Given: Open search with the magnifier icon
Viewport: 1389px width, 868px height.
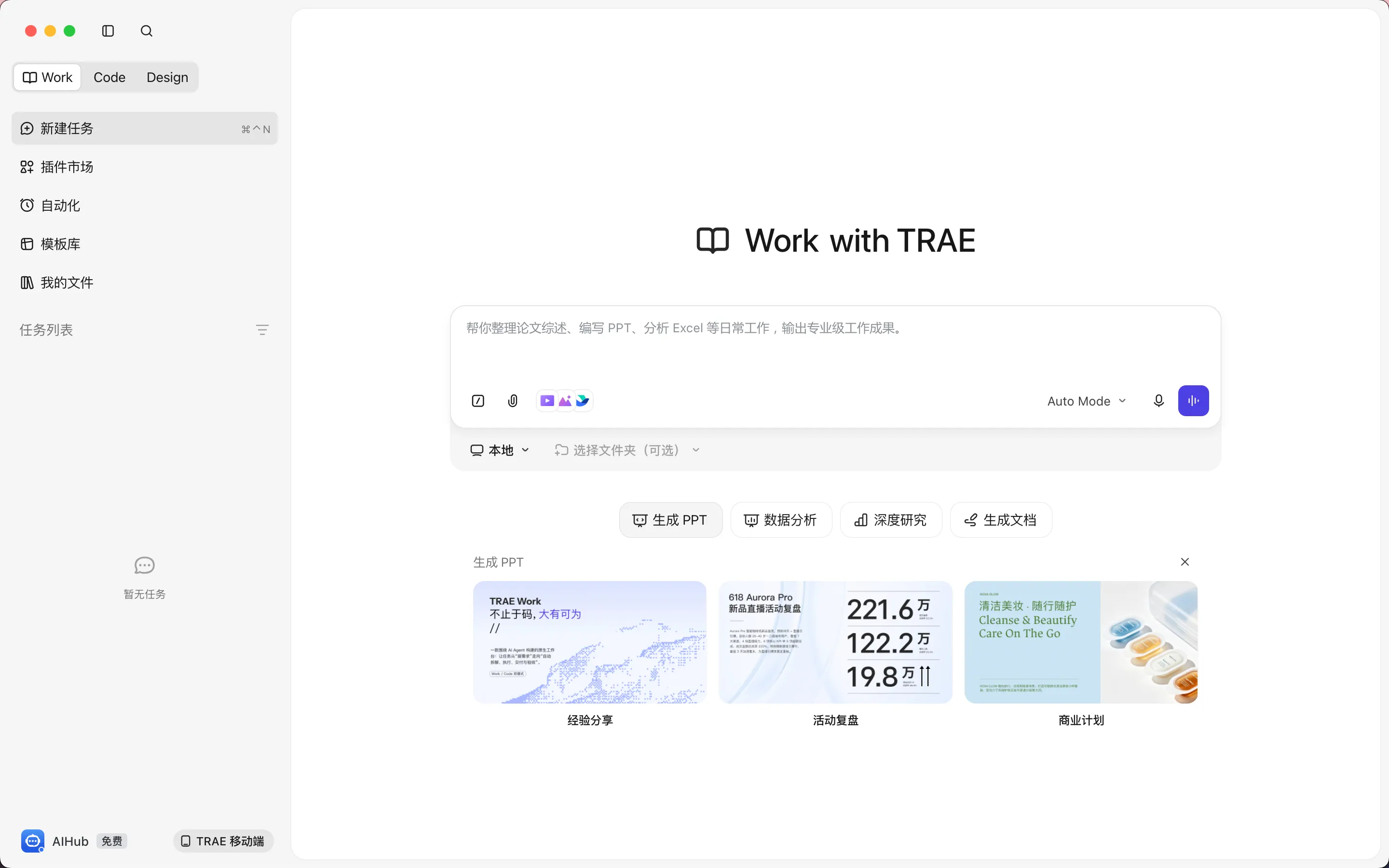Looking at the screenshot, I should pos(146,31).
